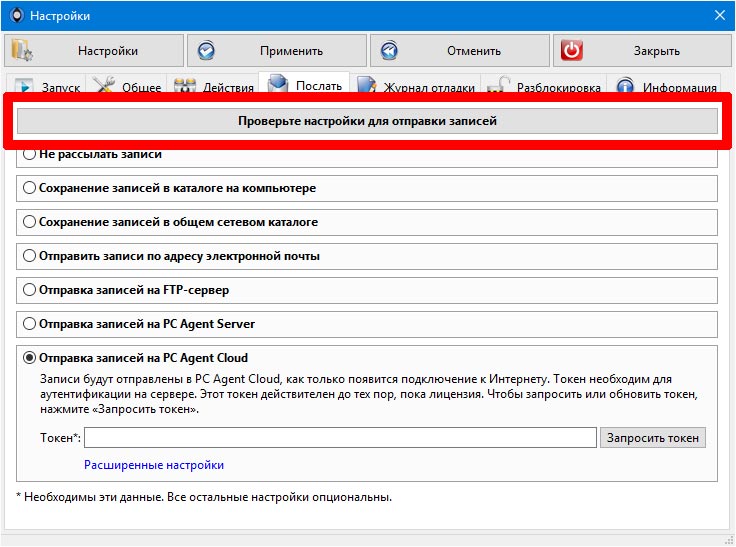Screen dimensions: 736x547
Task: Choose 'Отправка записей на PC Agent Server'
Action: 30,324
